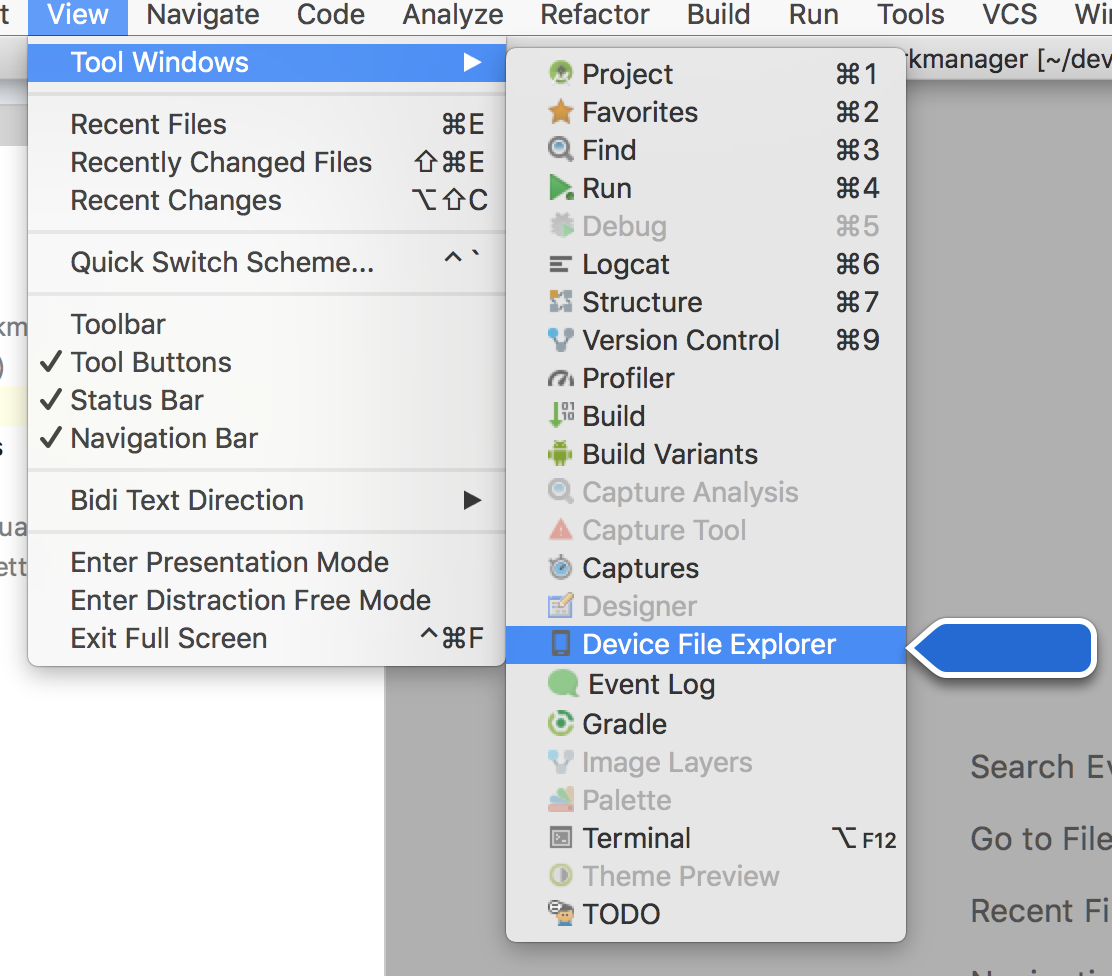Open the TODO tool window
Screen dimensions: 1112x976
(x=620, y=913)
